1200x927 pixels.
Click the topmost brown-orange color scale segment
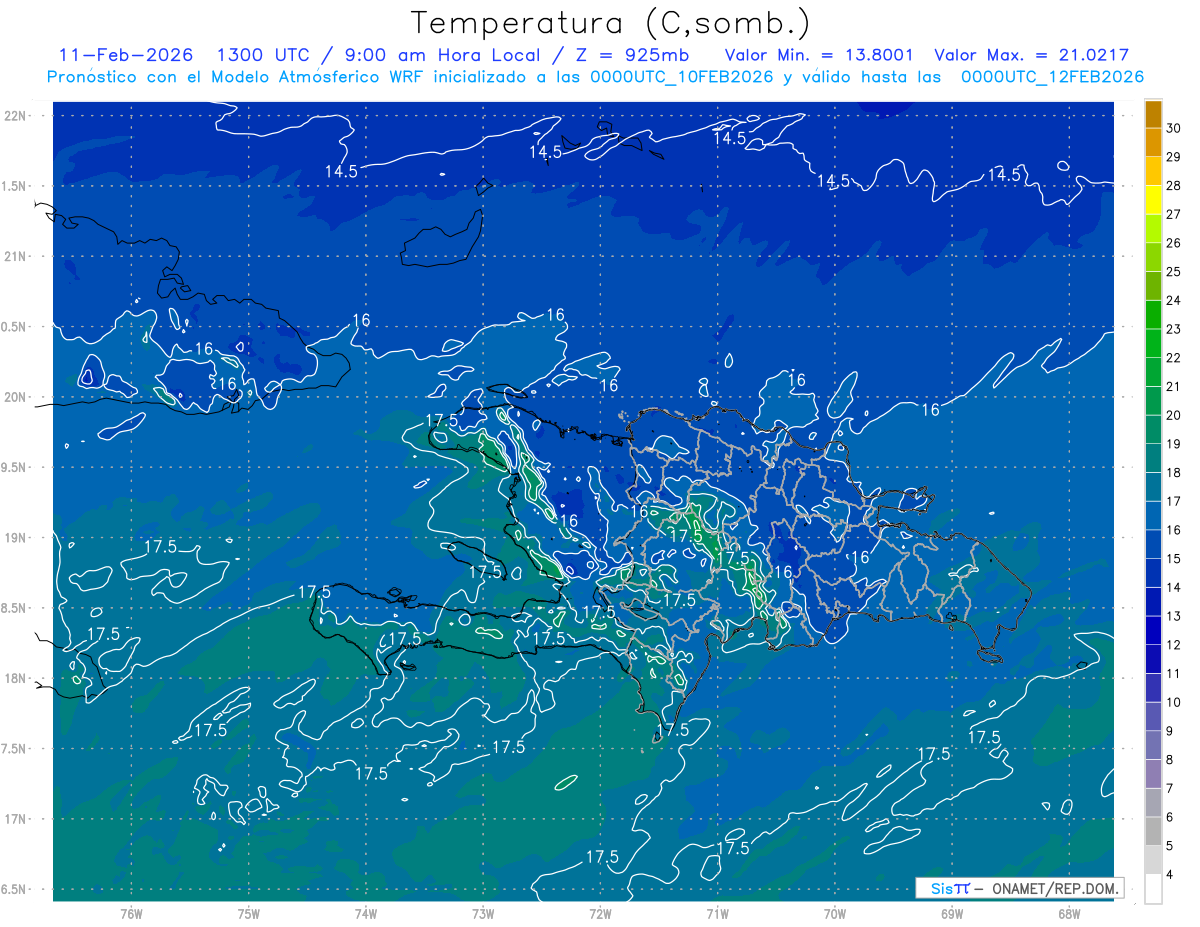click(x=1154, y=114)
